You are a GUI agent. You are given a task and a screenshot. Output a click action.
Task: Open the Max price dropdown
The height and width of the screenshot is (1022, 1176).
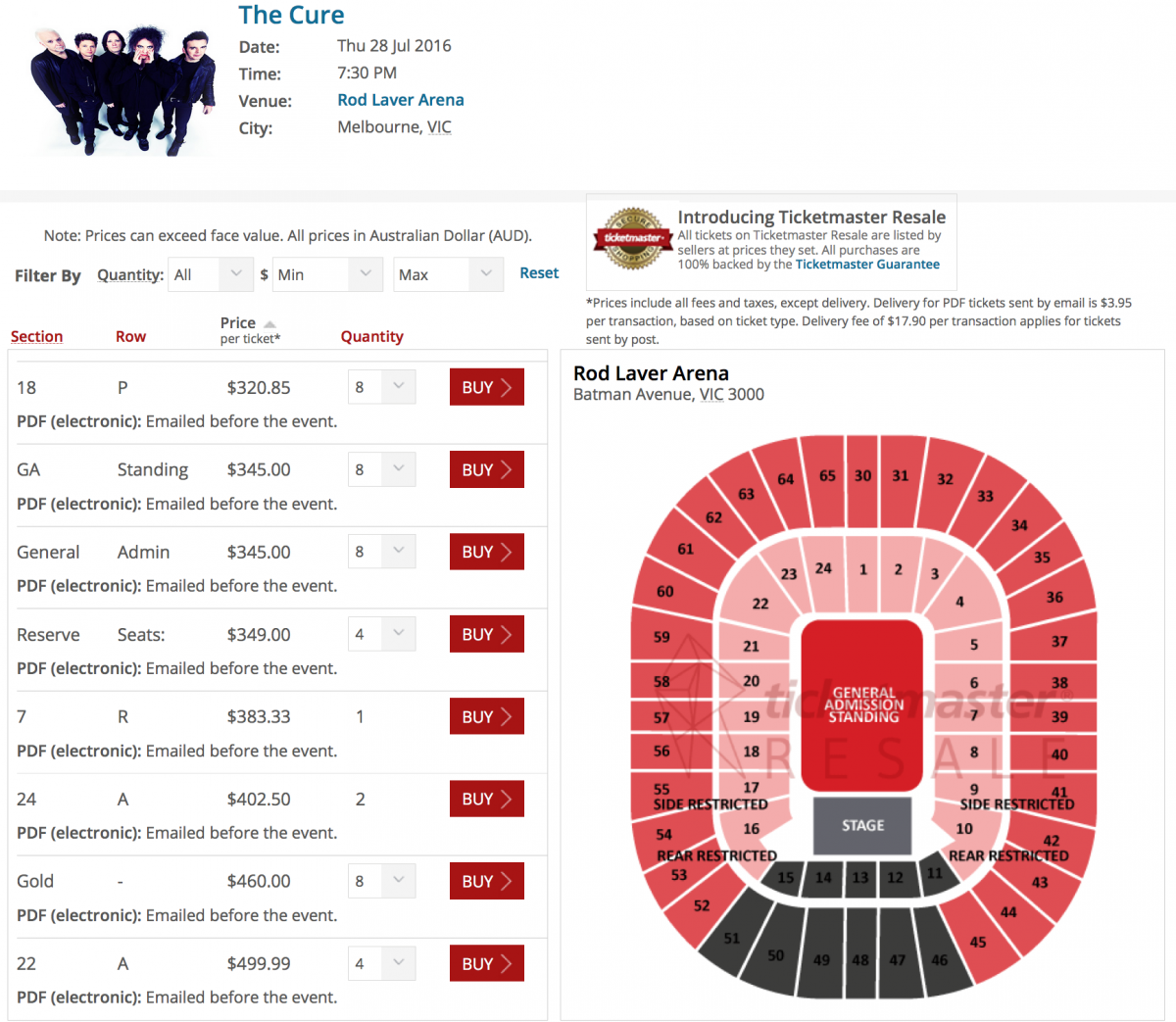pyautogui.click(x=448, y=275)
